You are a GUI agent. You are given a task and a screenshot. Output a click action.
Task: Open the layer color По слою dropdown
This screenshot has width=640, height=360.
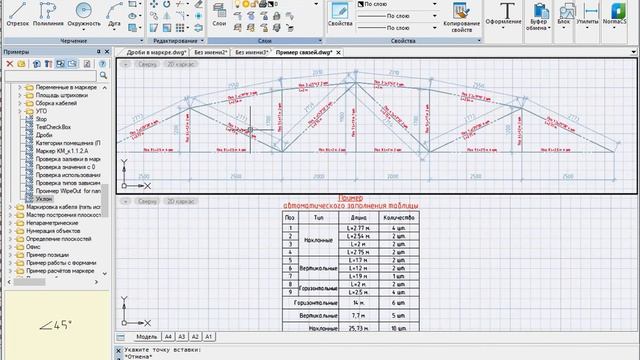point(435,4)
